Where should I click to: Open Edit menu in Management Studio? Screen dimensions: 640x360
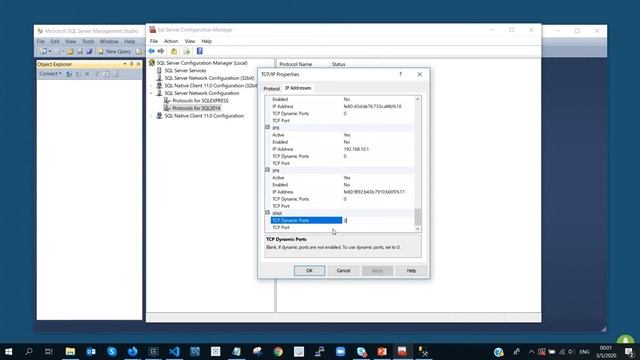tap(55, 41)
